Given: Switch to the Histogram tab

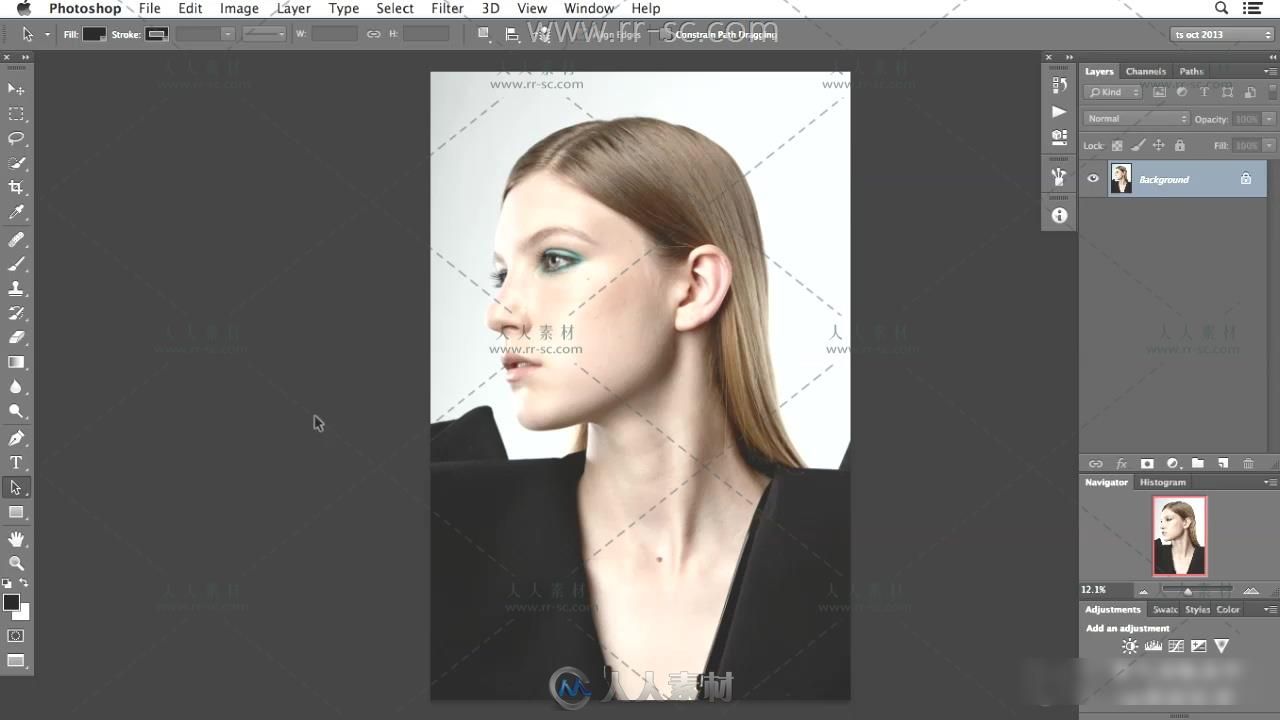Looking at the screenshot, I should [x=1162, y=482].
